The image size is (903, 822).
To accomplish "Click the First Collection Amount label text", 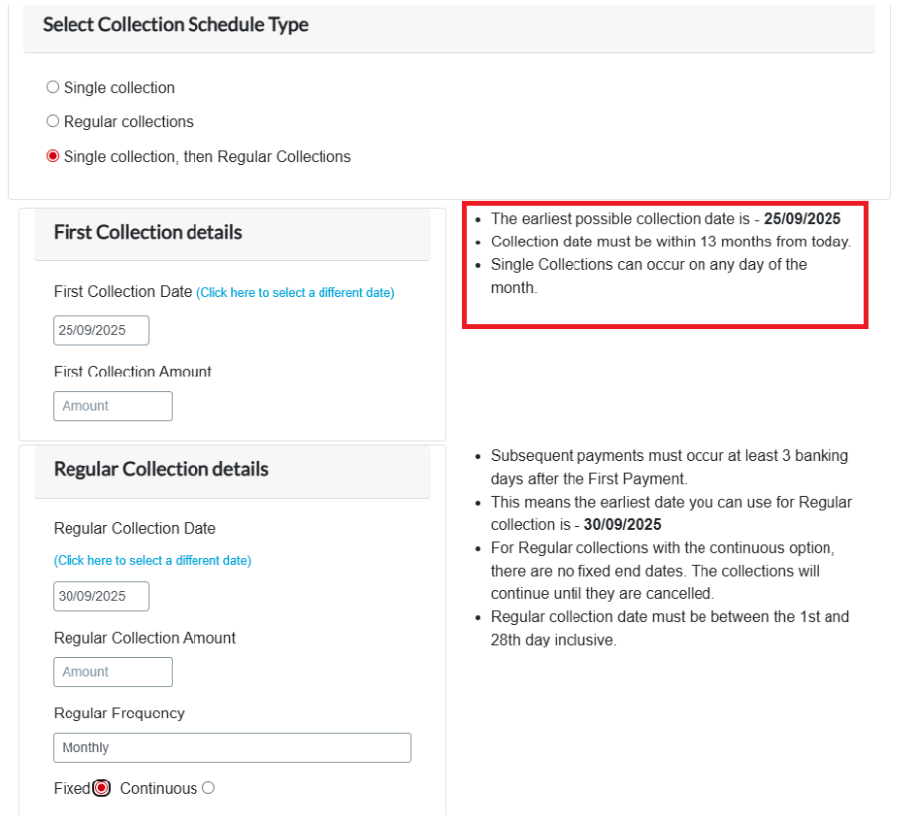I will pyautogui.click(x=133, y=372).
